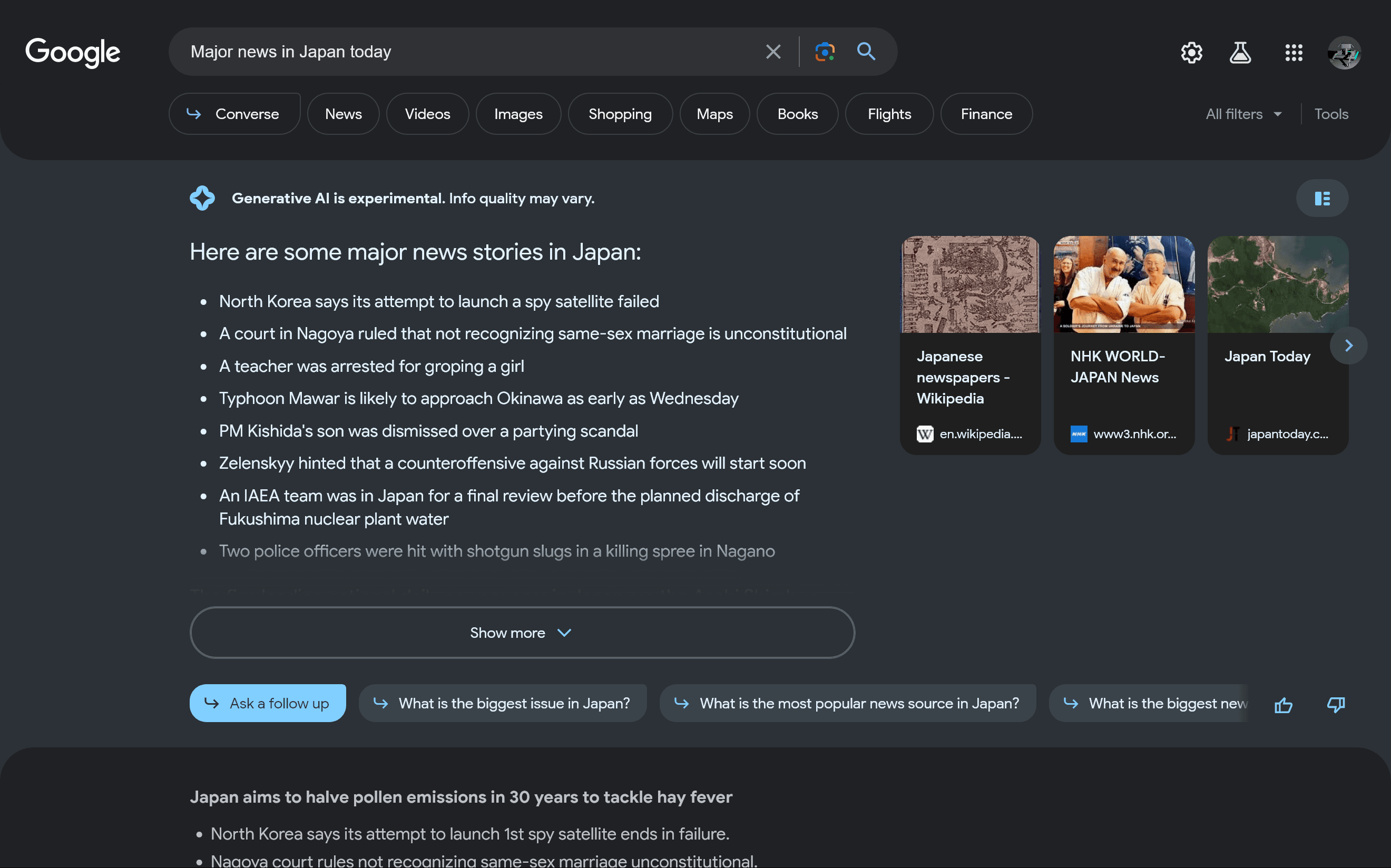This screenshot has height=868, width=1391.
Task: Select the truncated biggest news suggestion chip
Action: click(1149, 703)
